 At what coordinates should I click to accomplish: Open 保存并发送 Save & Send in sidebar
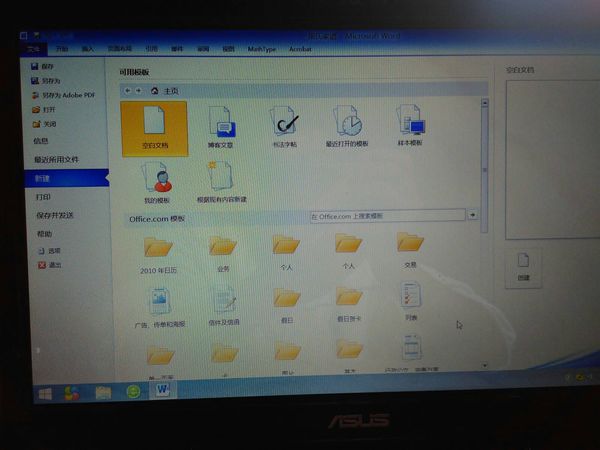(x=55, y=215)
